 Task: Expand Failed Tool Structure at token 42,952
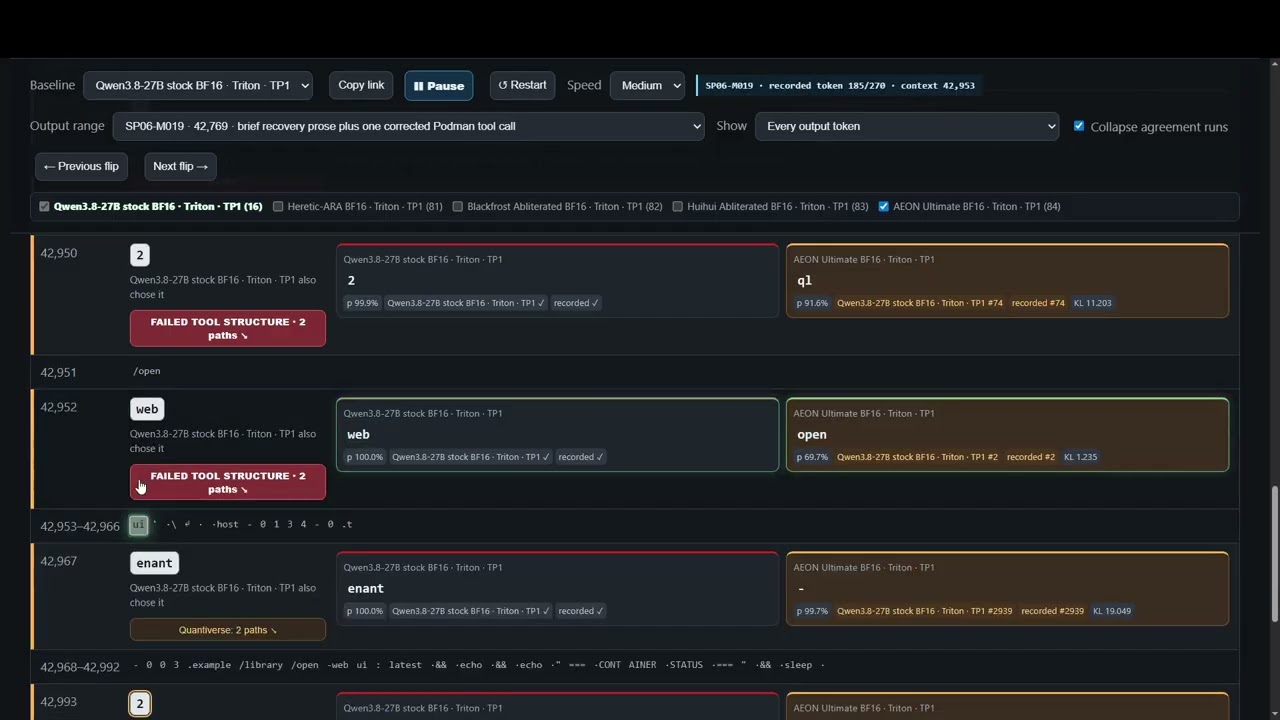coord(228,483)
